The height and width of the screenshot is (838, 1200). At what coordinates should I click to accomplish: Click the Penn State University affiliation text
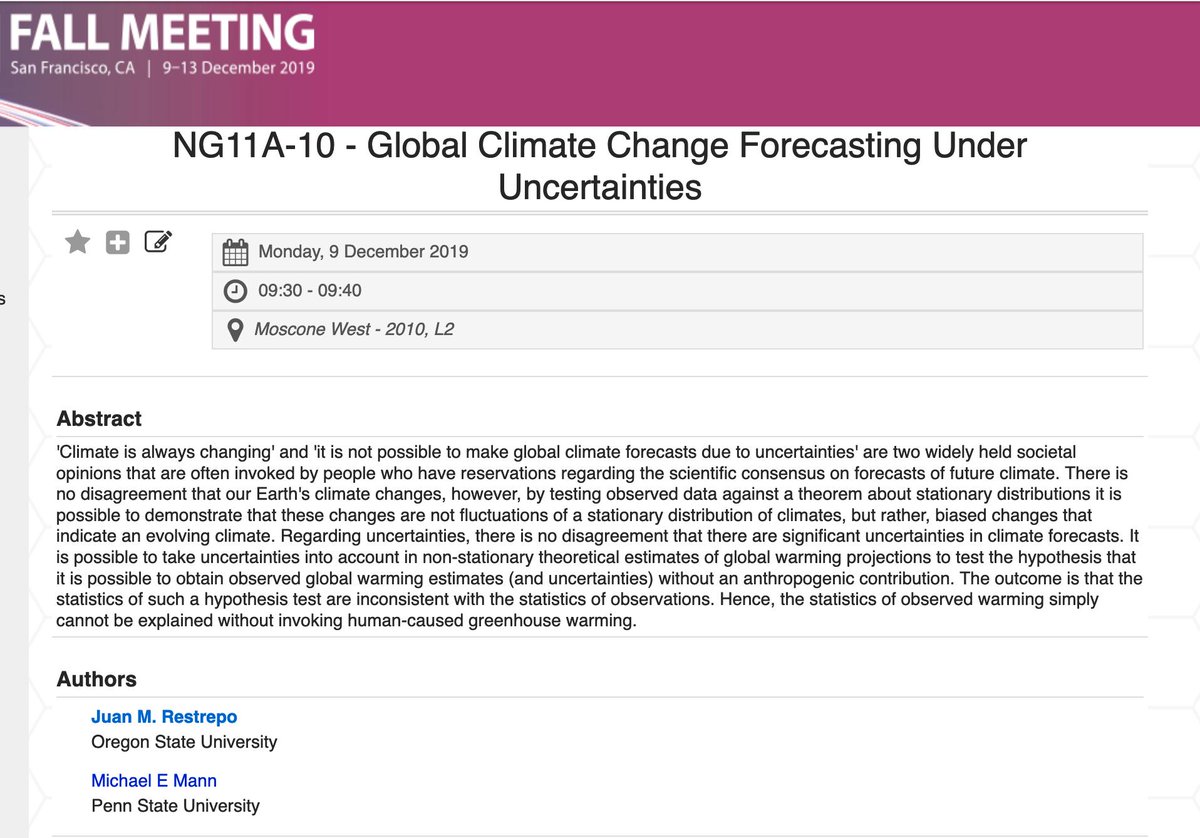pyautogui.click(x=175, y=805)
